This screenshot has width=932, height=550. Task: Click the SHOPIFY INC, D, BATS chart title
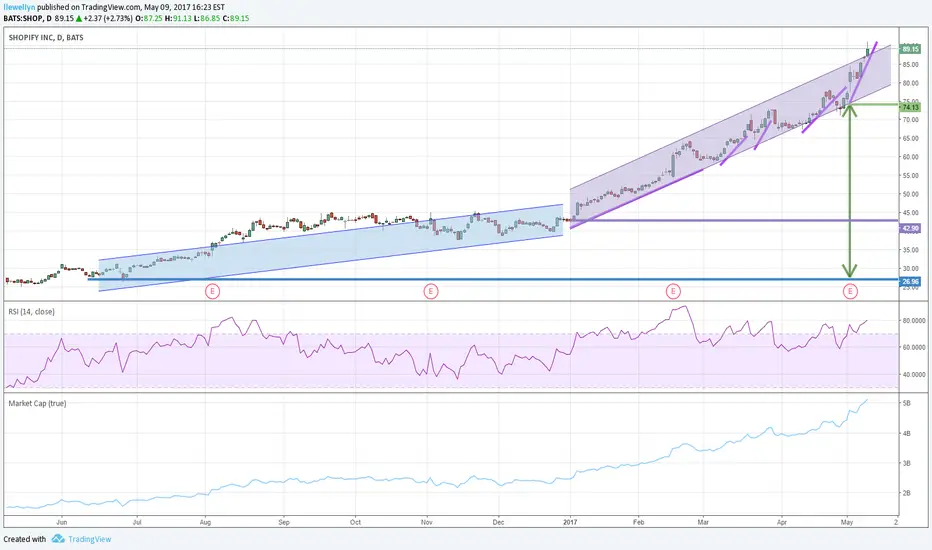(46, 37)
